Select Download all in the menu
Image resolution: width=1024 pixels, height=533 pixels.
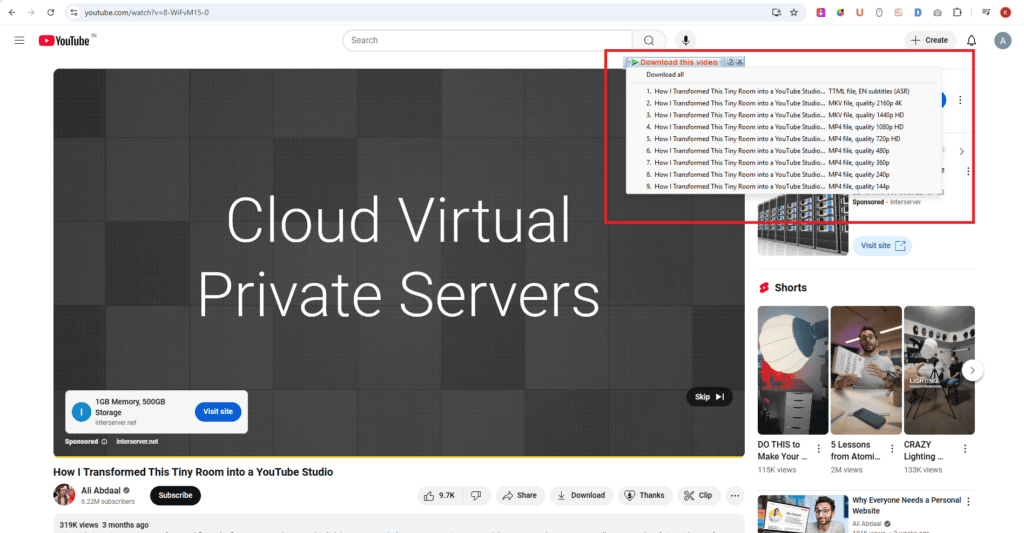(x=665, y=74)
